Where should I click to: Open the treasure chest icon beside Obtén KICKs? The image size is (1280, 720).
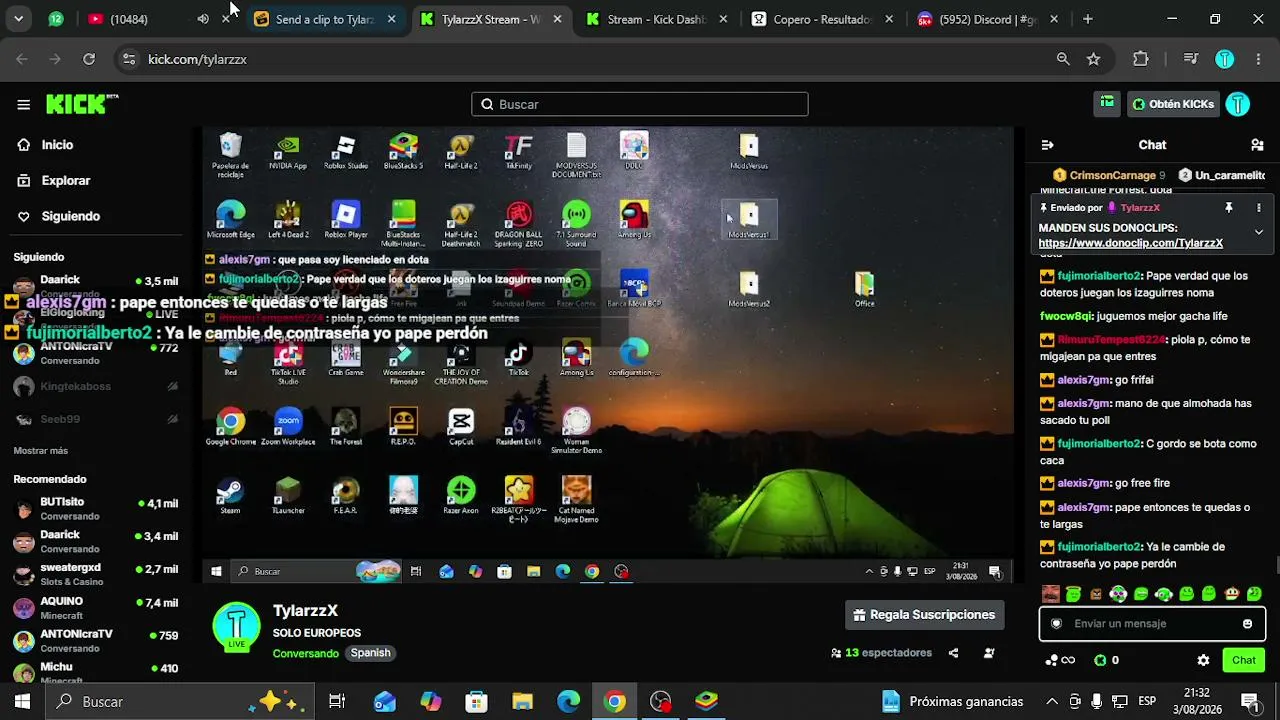point(1107,103)
